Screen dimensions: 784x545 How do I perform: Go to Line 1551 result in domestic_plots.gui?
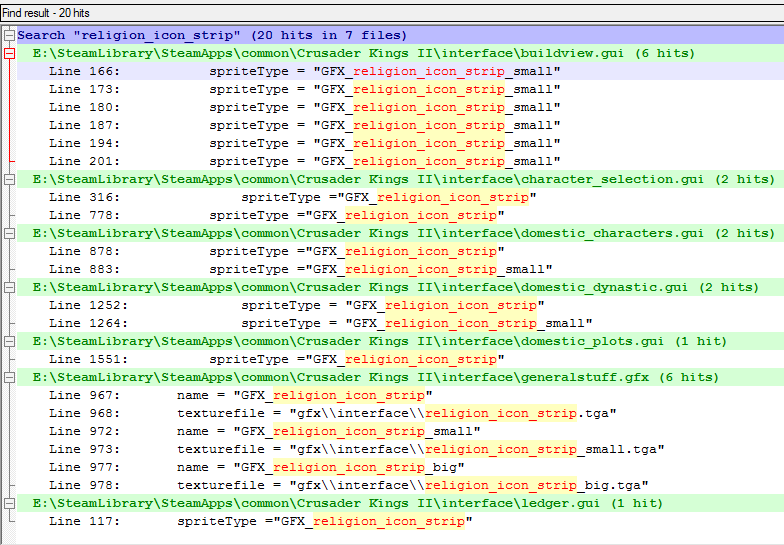tap(400, 360)
